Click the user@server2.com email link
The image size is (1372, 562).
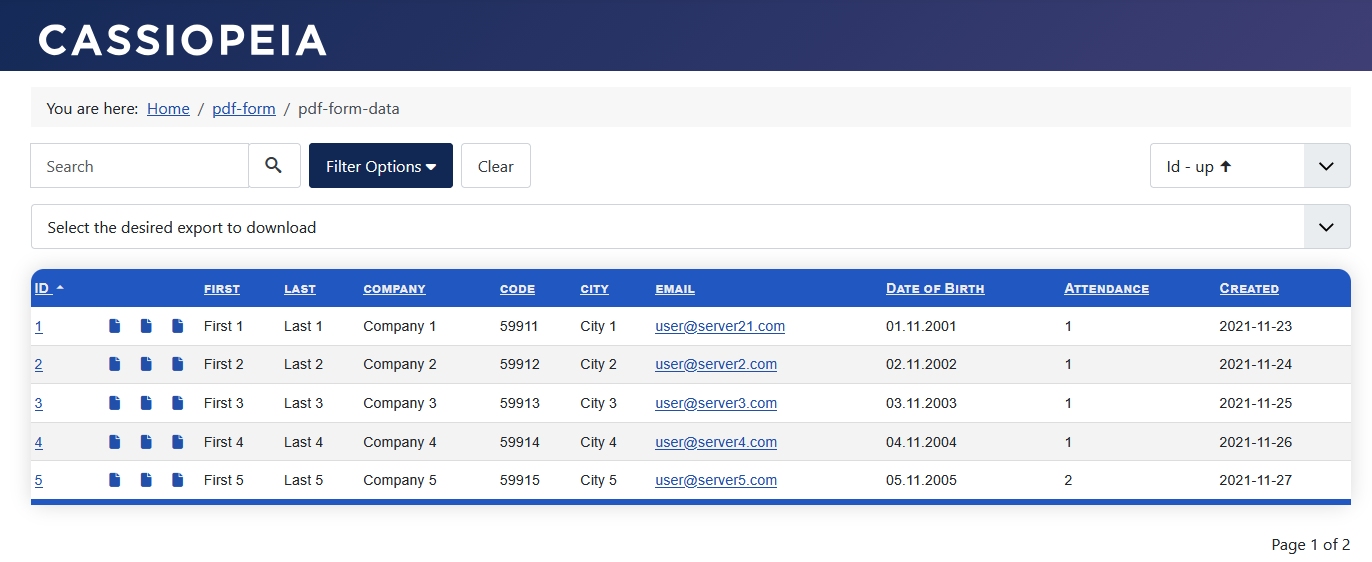(716, 364)
